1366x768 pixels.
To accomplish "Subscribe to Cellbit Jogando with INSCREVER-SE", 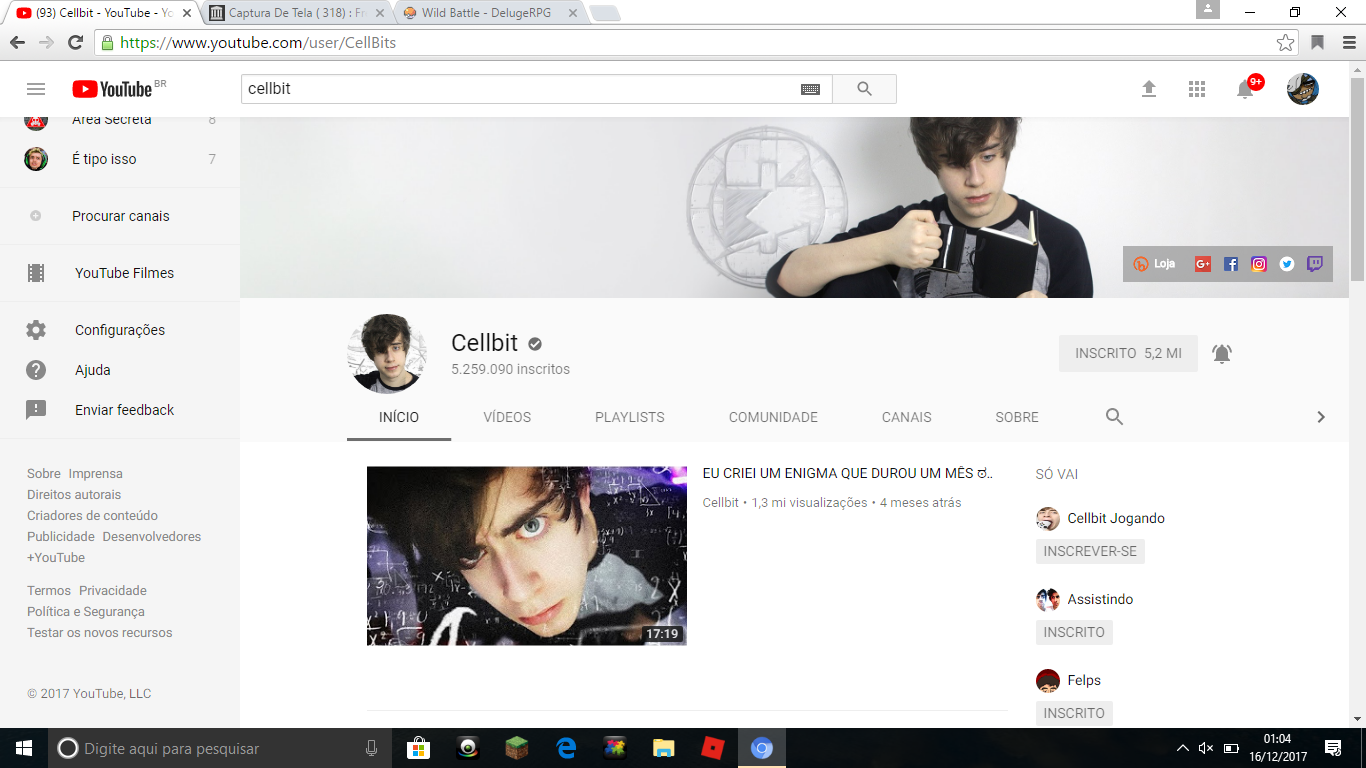I will [1090, 551].
